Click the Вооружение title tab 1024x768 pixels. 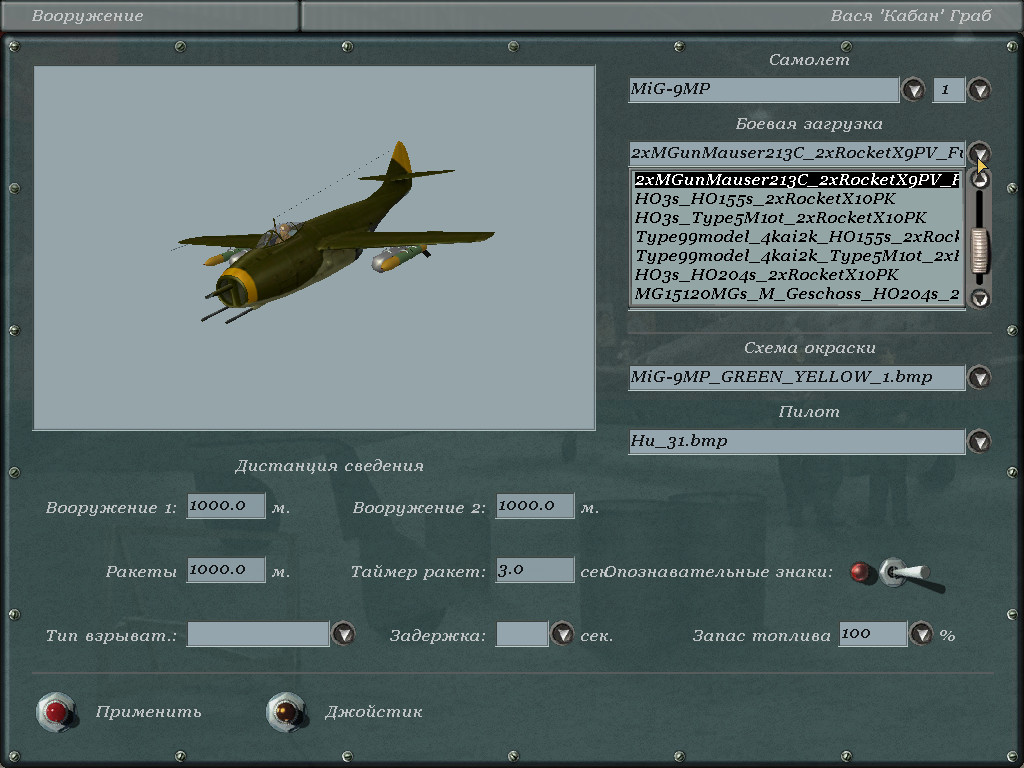pos(150,16)
